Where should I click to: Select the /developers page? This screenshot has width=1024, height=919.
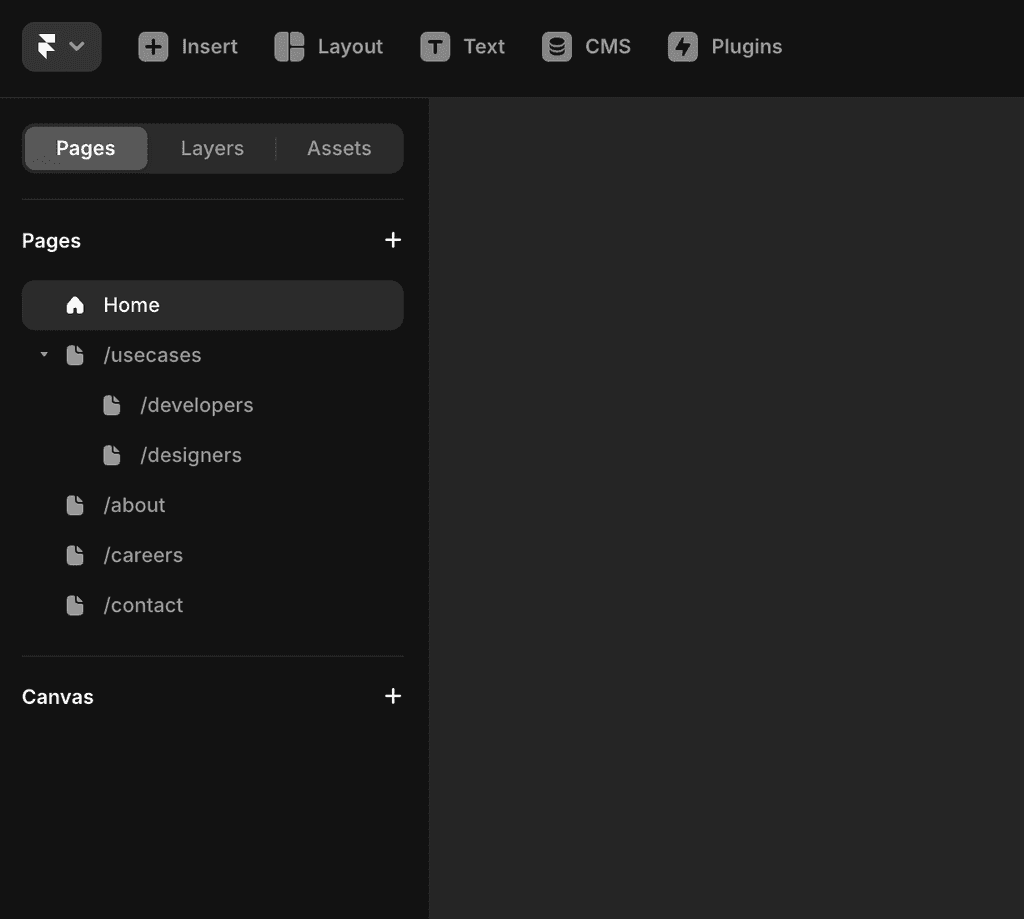[196, 405]
